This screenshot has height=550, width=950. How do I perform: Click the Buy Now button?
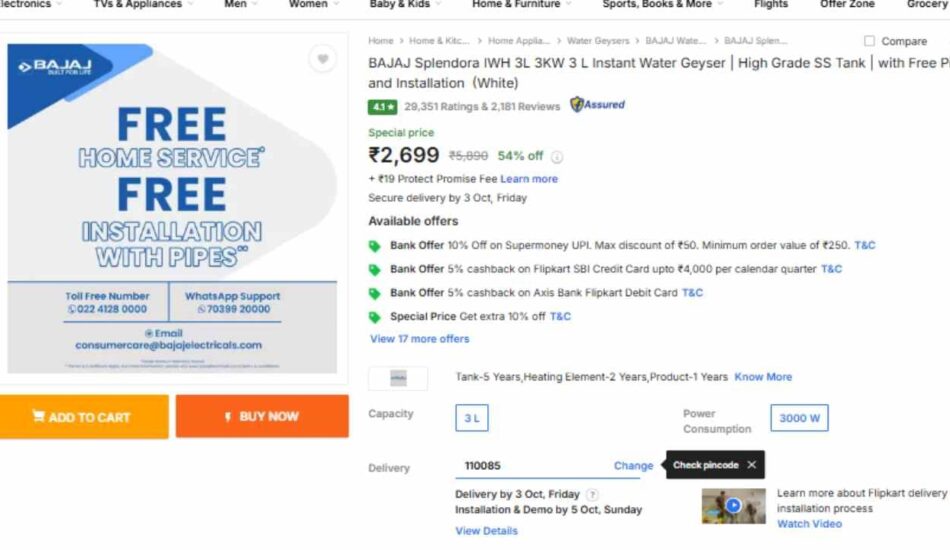(262, 416)
